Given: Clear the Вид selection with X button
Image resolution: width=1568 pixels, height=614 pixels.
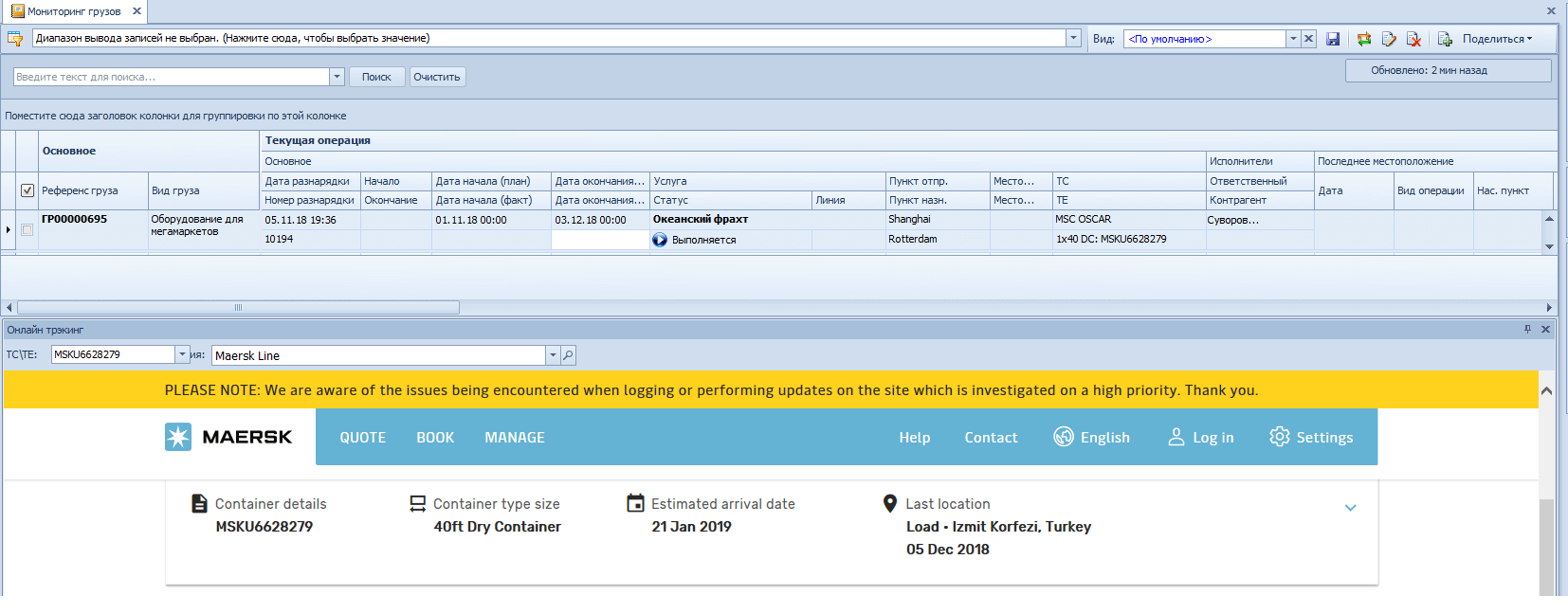Looking at the screenshot, I should (1308, 39).
